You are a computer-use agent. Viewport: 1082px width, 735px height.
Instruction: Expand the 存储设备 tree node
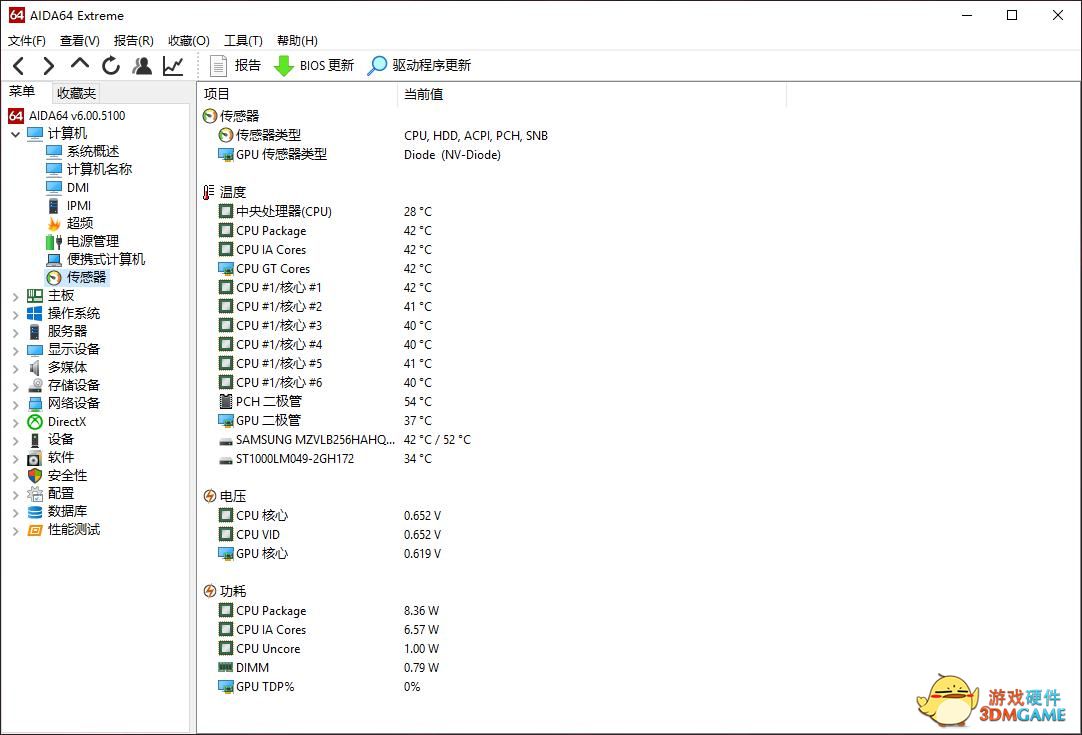coord(15,386)
